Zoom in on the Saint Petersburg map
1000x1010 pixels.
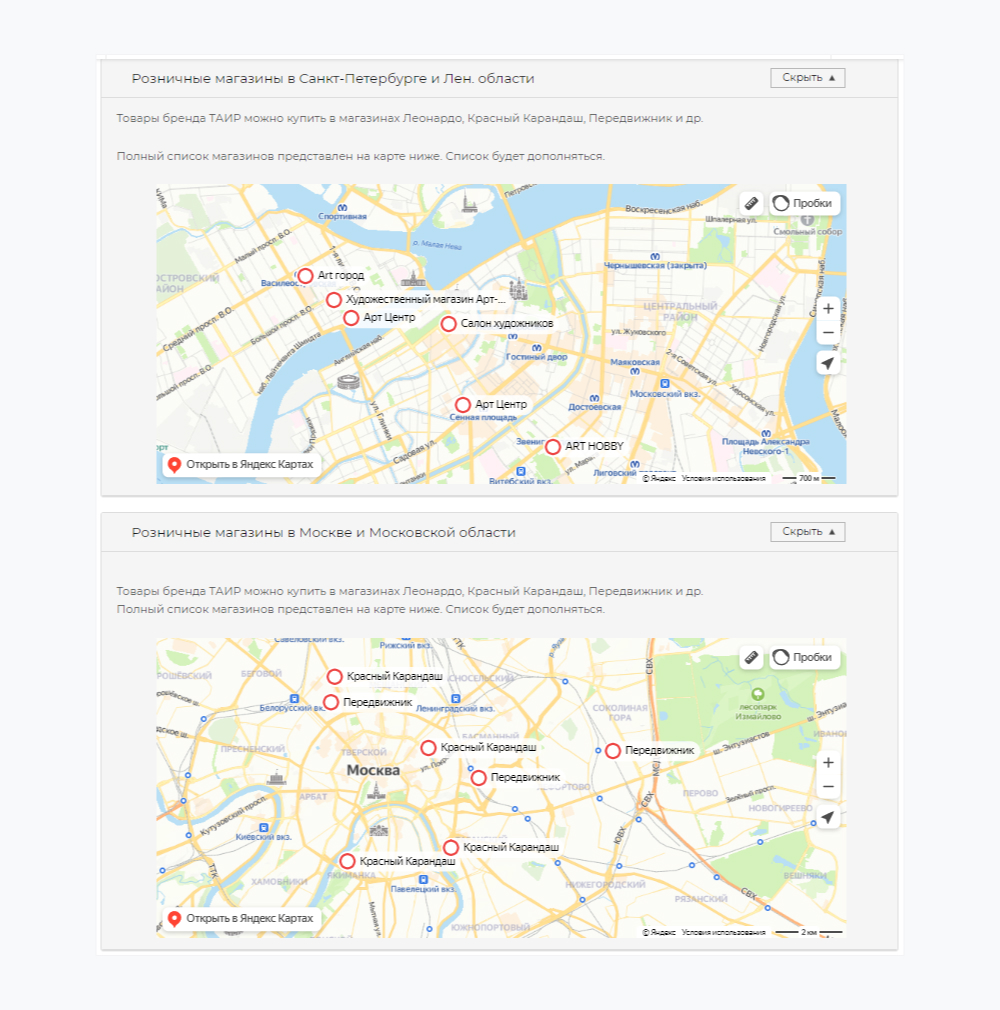(x=827, y=309)
